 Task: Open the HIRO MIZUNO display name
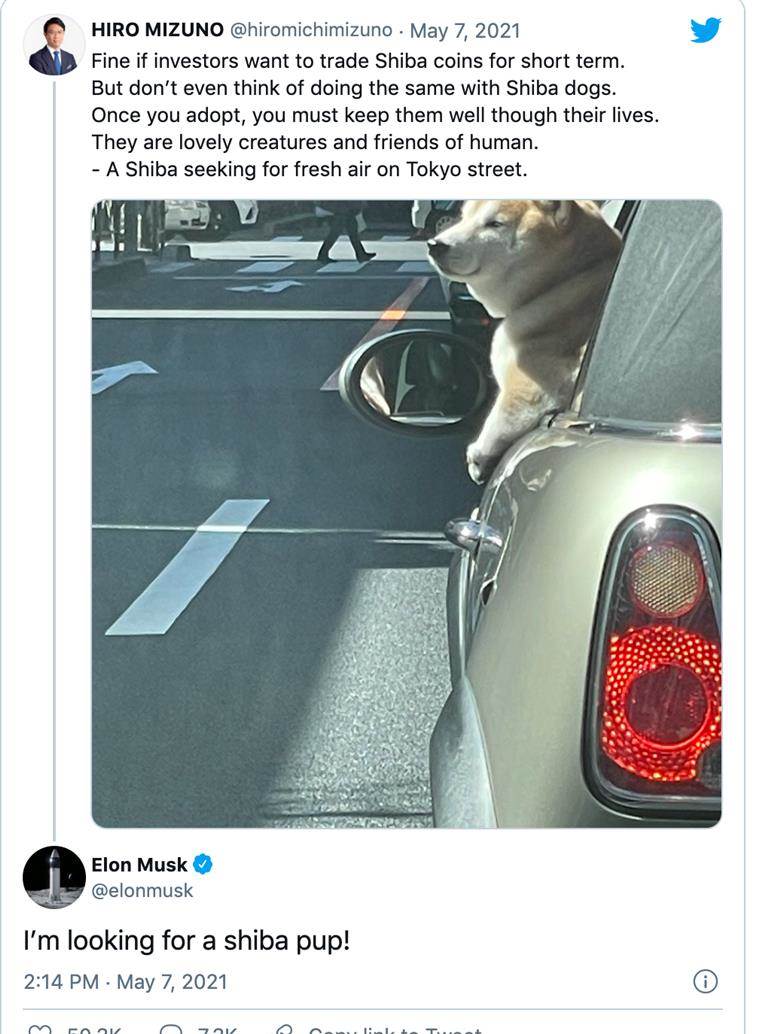[158, 30]
